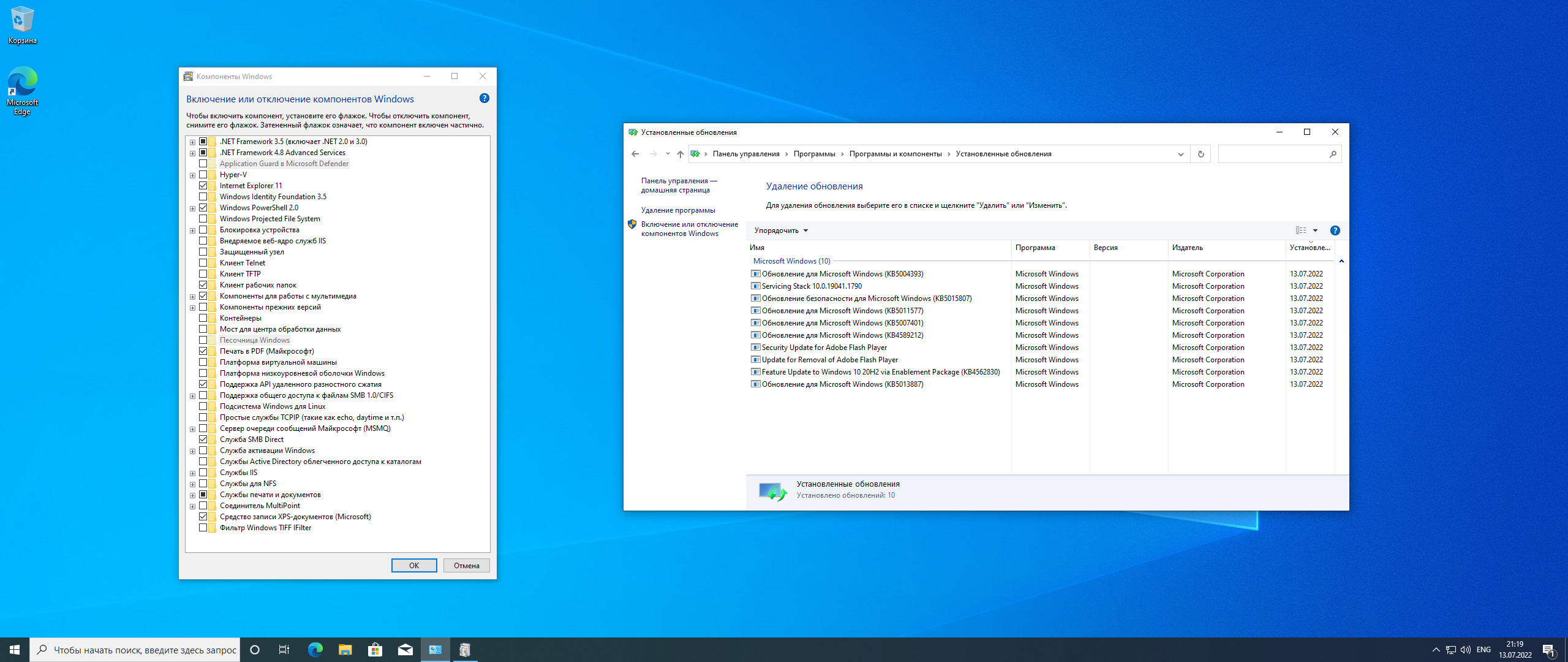Click Панель управления breadcrumb
This screenshot has width=1568, height=662.
(x=746, y=154)
